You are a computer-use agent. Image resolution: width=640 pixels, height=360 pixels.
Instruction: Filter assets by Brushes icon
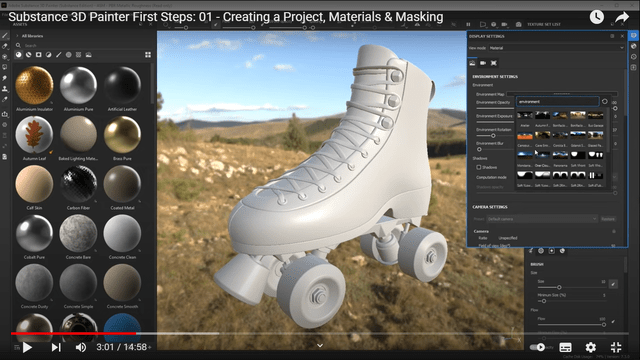coord(59,55)
